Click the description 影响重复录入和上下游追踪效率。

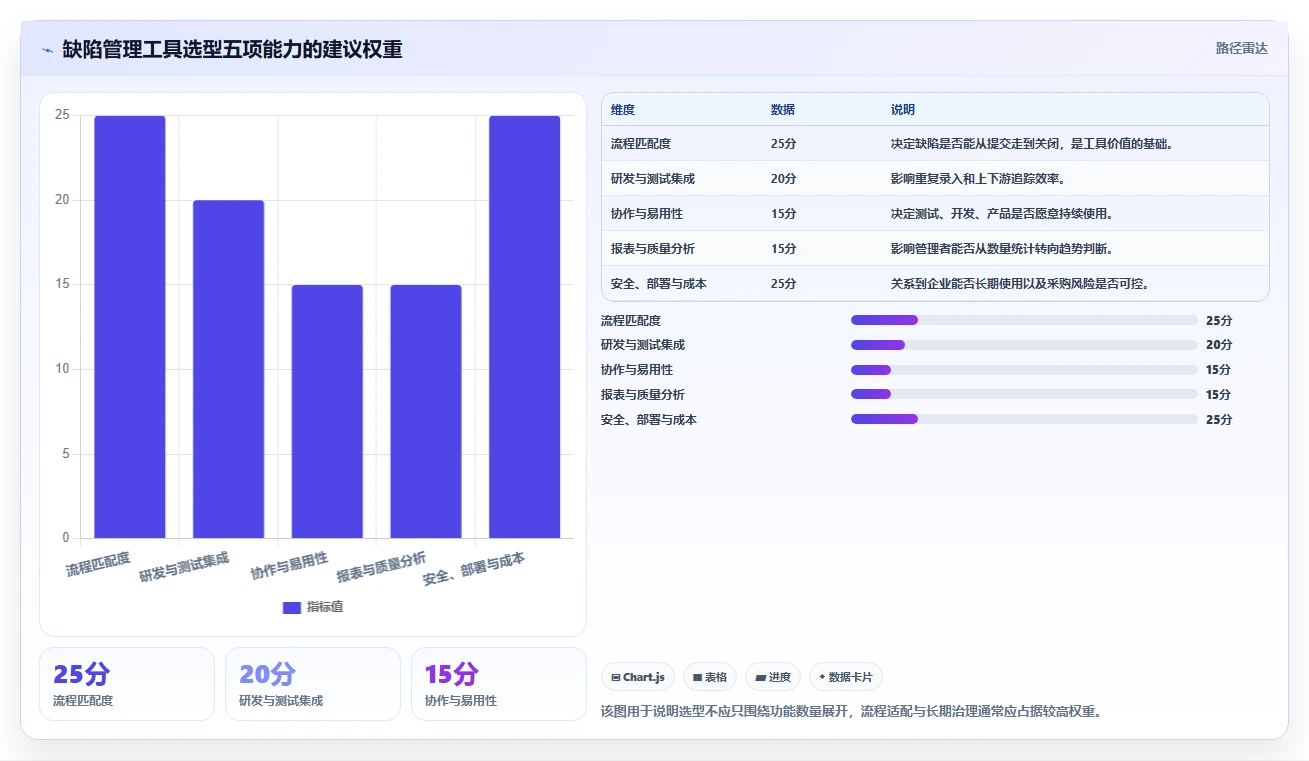pyautogui.click(x=978, y=179)
